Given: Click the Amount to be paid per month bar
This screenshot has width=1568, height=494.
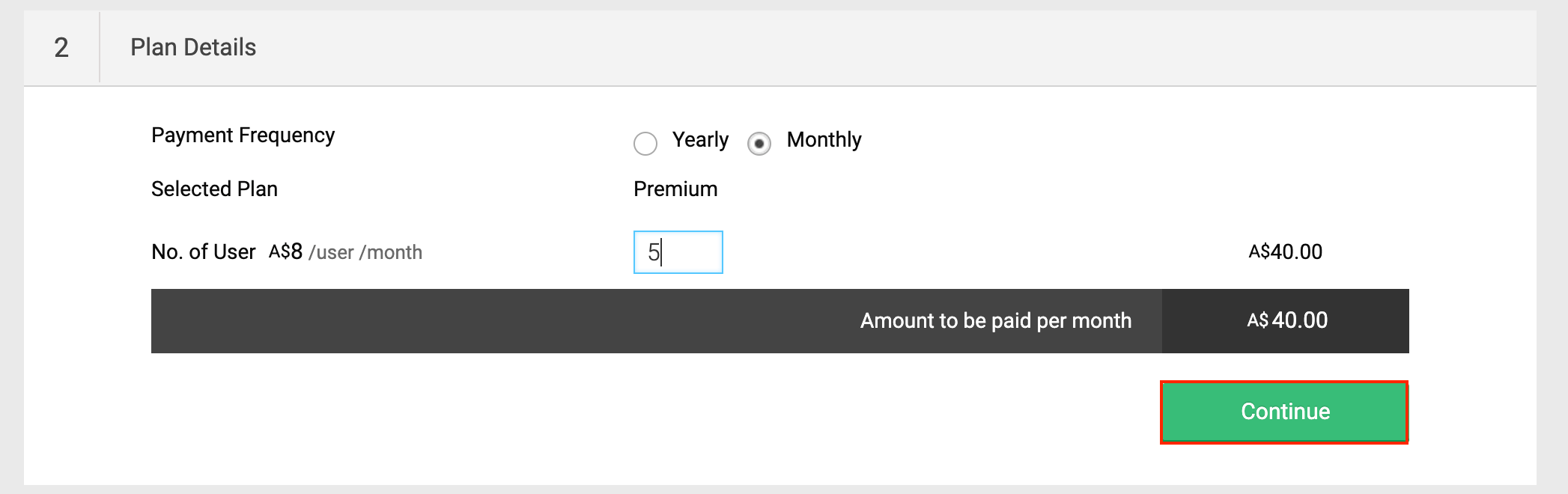Looking at the screenshot, I should (996, 320).
